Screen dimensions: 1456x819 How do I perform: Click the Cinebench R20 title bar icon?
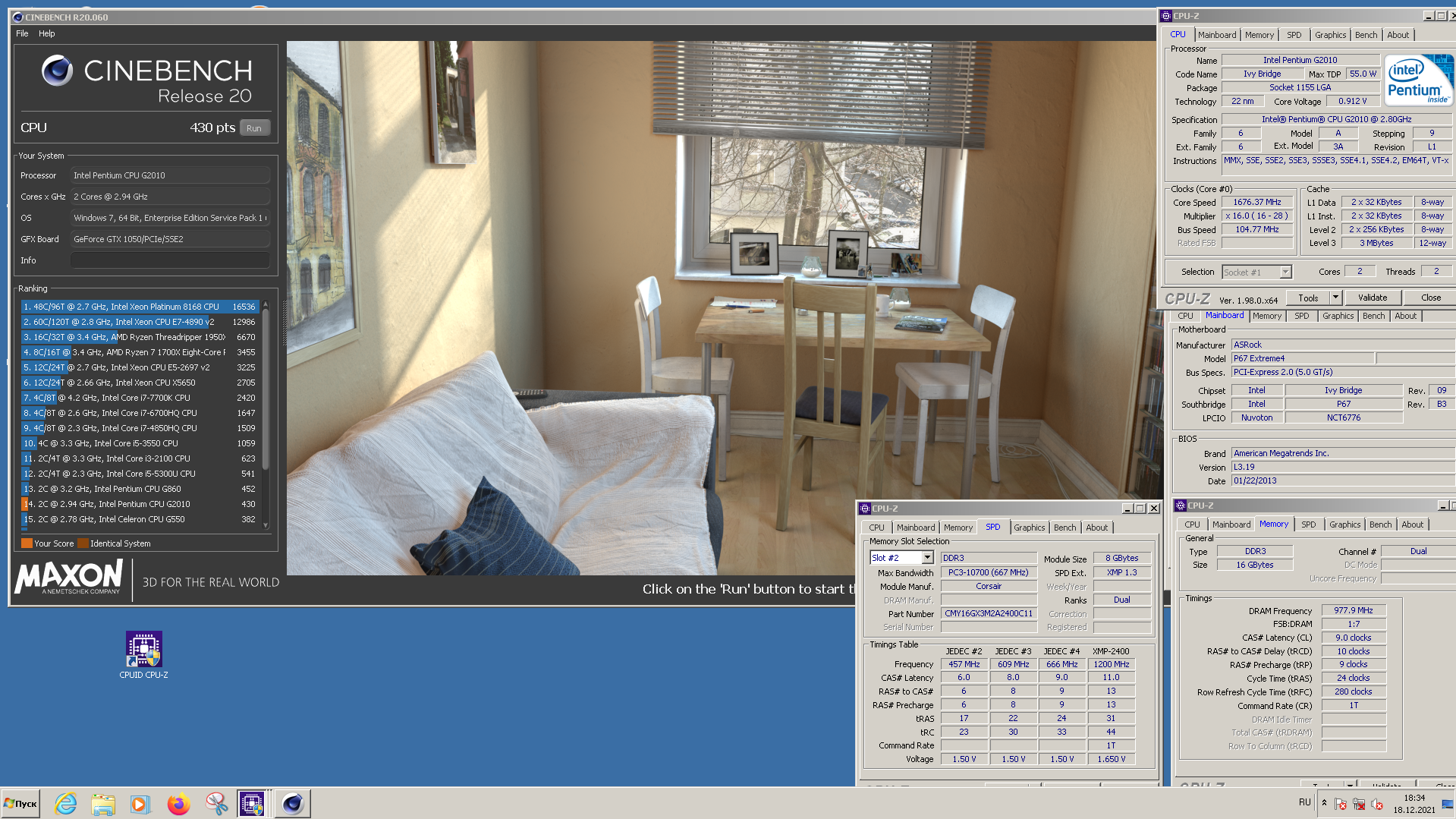(x=17, y=17)
